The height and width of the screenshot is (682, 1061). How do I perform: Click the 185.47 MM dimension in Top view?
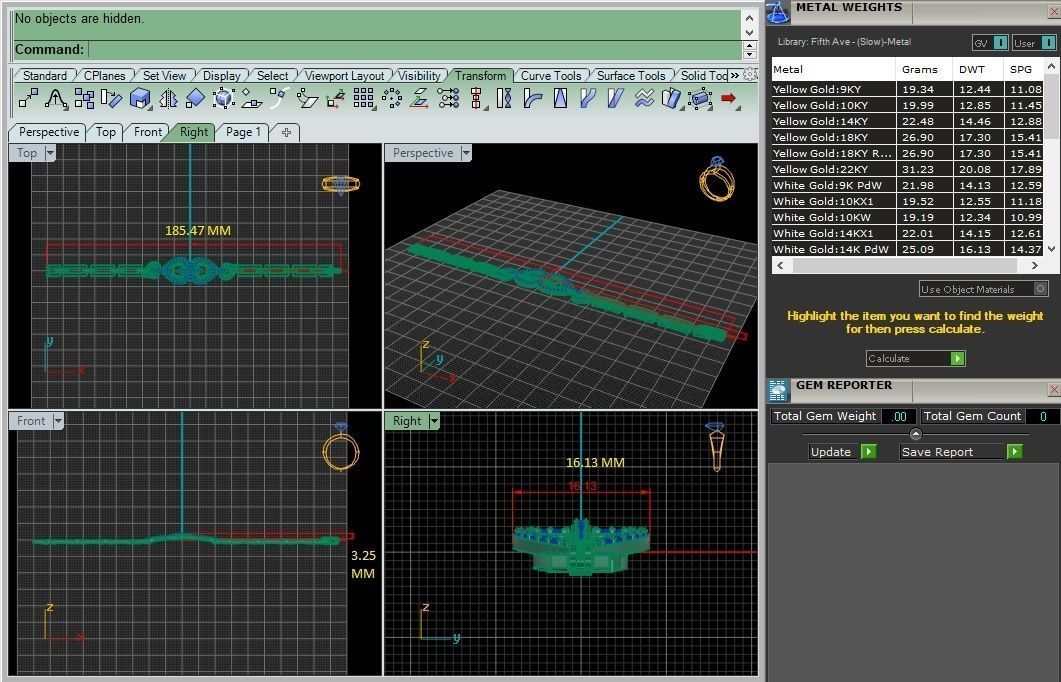coord(198,231)
